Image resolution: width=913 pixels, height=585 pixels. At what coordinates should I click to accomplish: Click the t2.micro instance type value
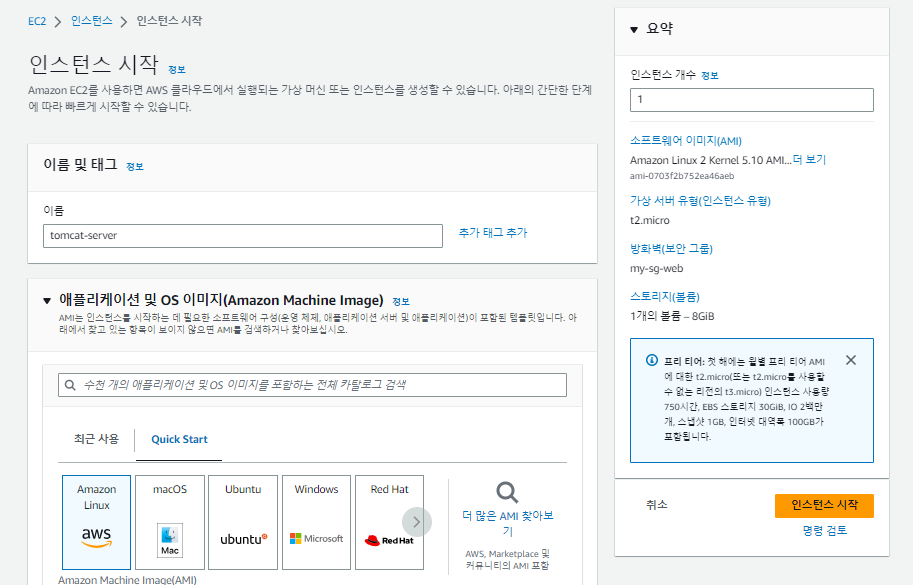point(650,220)
